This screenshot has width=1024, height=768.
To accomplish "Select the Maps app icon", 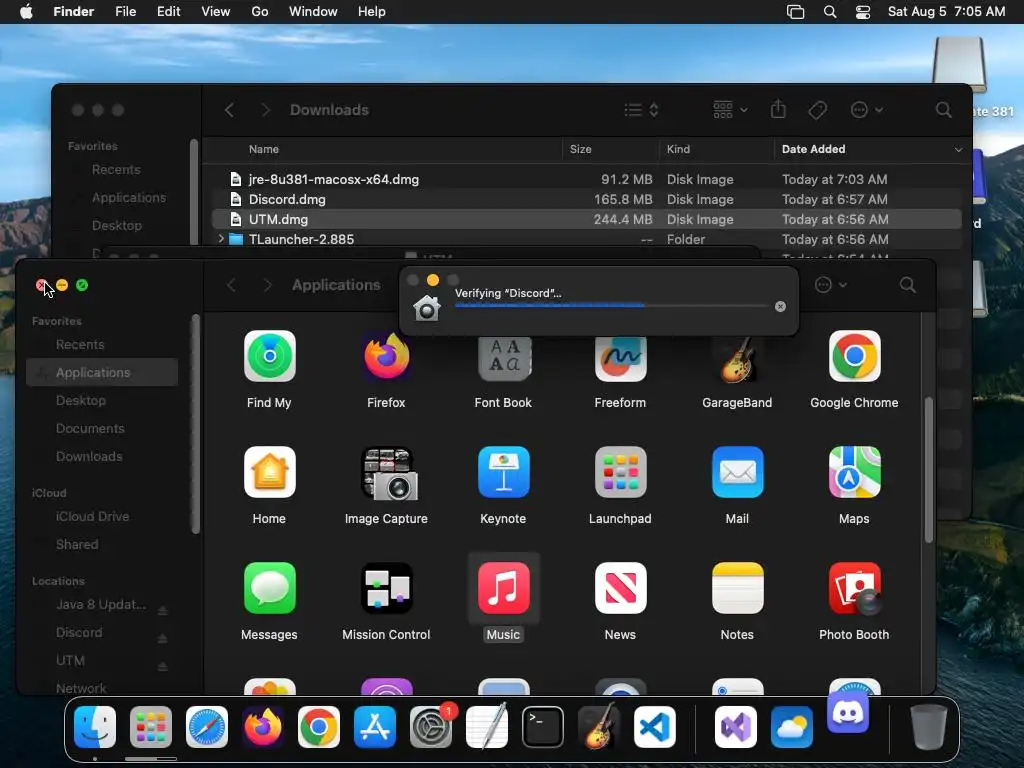I will tap(854, 472).
